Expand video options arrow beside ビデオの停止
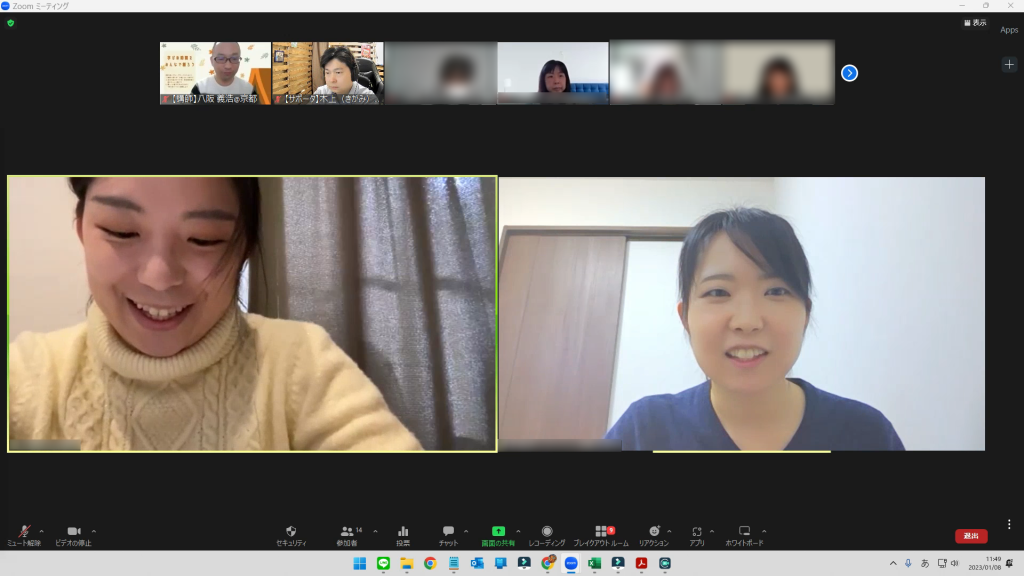Screen dimensions: 1024x576 (94, 531)
